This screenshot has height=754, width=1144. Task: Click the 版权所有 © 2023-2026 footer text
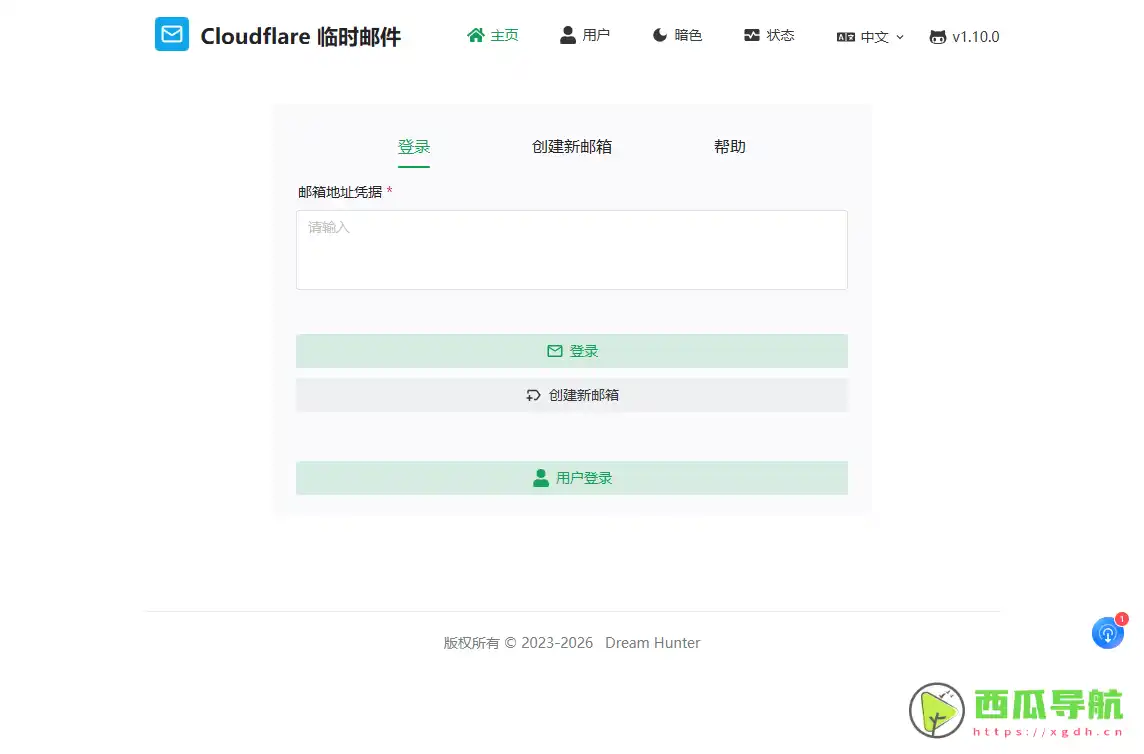(x=518, y=643)
